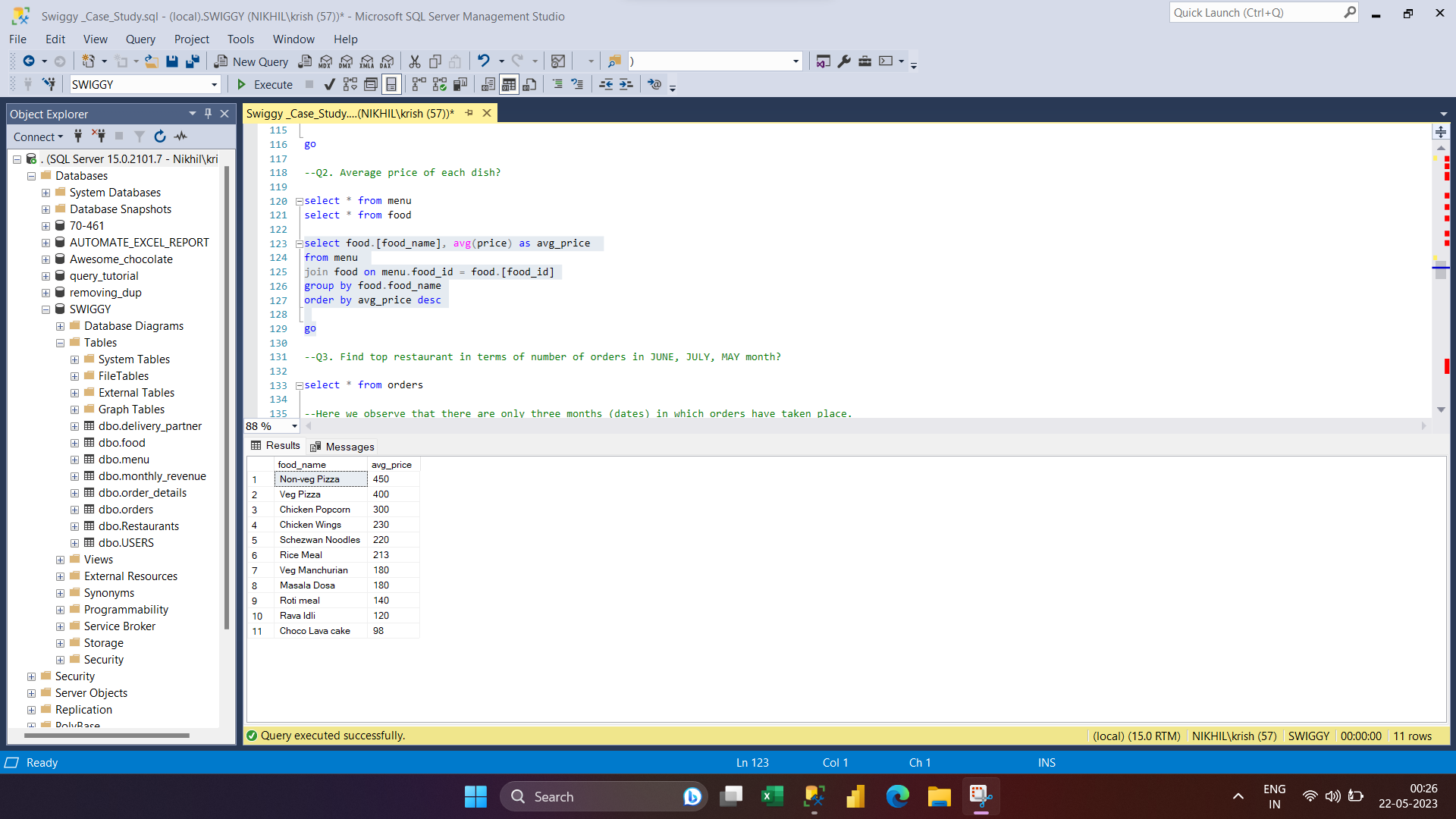Screen dimensions: 1456x819
Task: Click the Undo arrow icon
Action: (483, 61)
